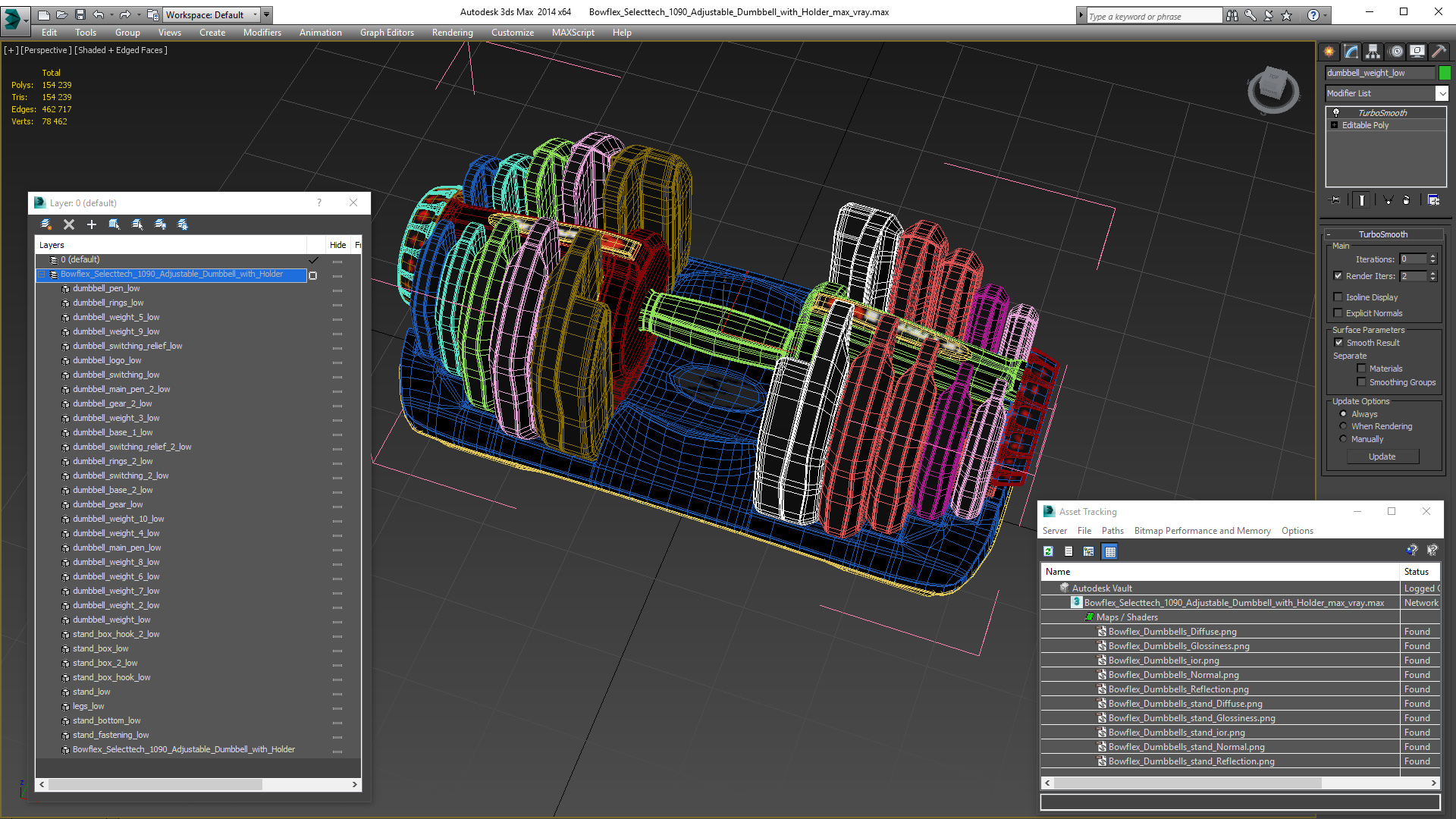Open the Utilities hammer panel tab
Image resolution: width=1456 pixels, height=819 pixels.
tap(1439, 52)
